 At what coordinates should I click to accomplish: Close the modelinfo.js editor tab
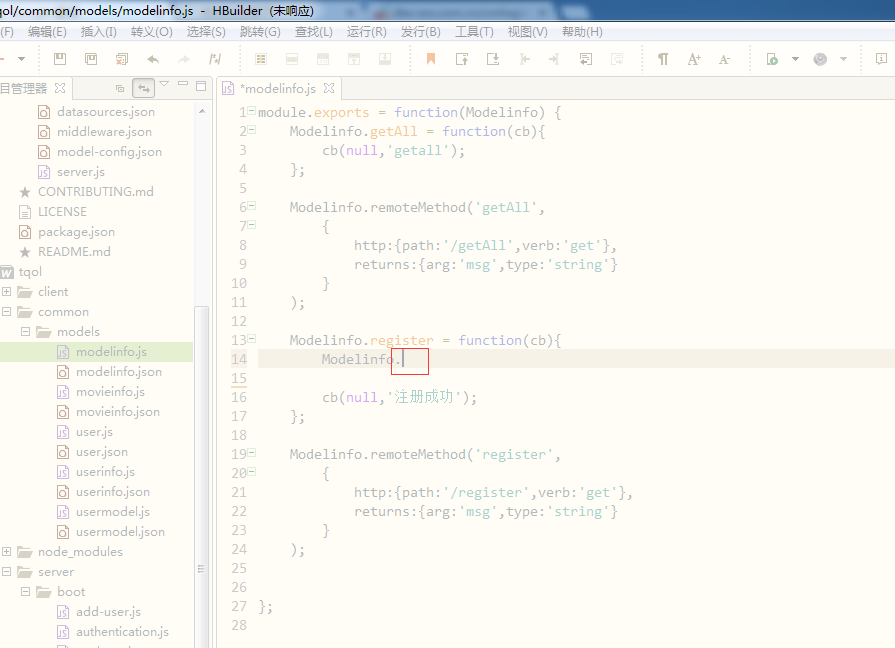pyautogui.click(x=329, y=88)
